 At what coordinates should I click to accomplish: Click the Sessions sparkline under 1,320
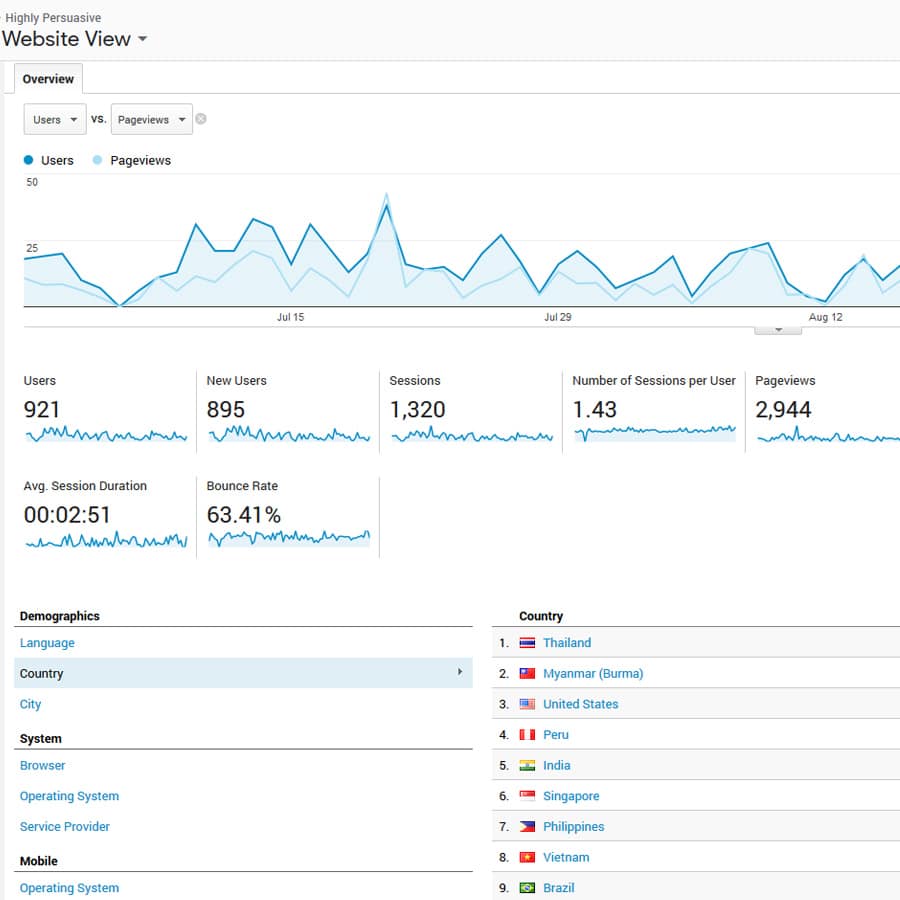coord(472,435)
